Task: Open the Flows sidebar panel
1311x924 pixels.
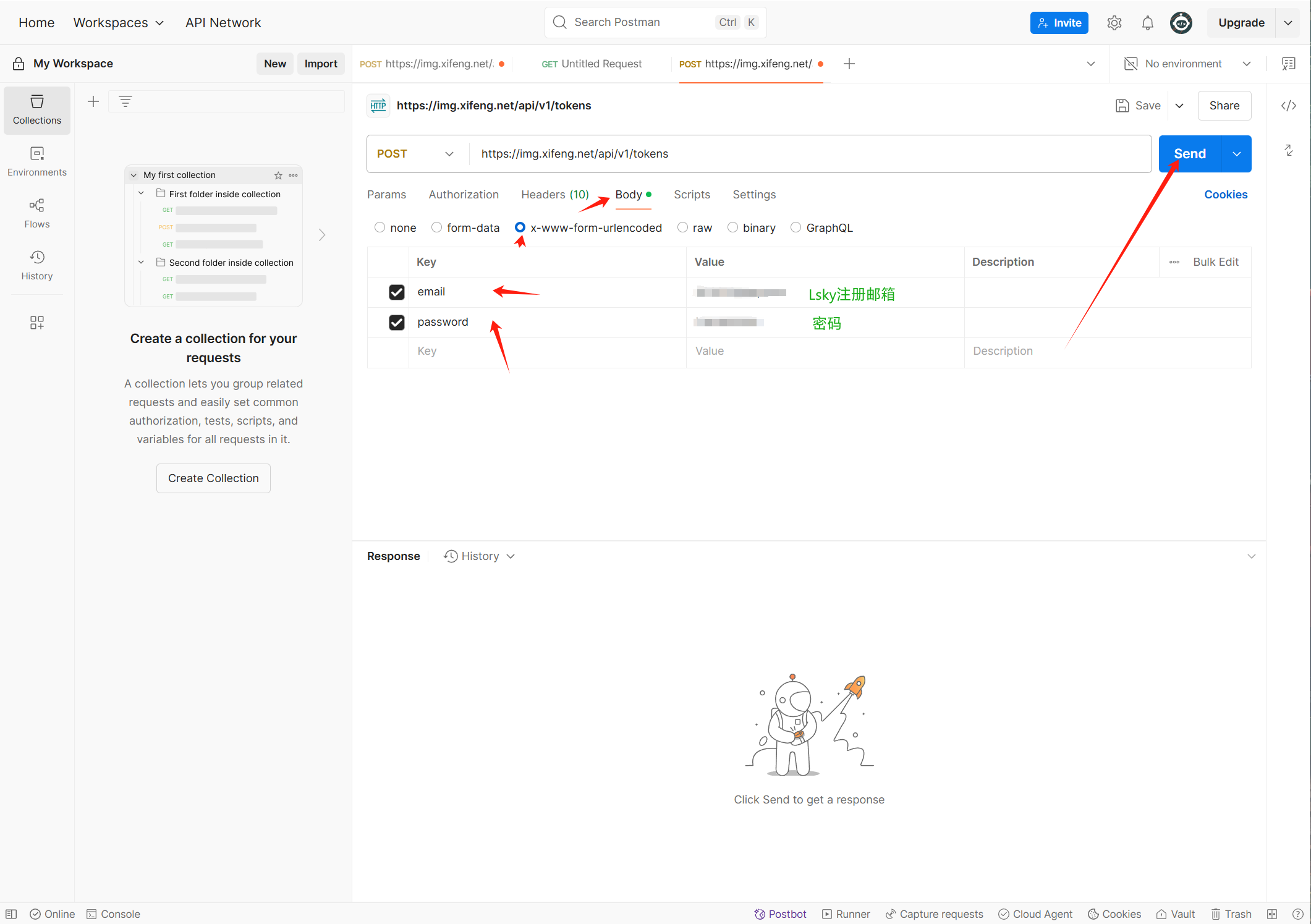Action: tap(37, 214)
